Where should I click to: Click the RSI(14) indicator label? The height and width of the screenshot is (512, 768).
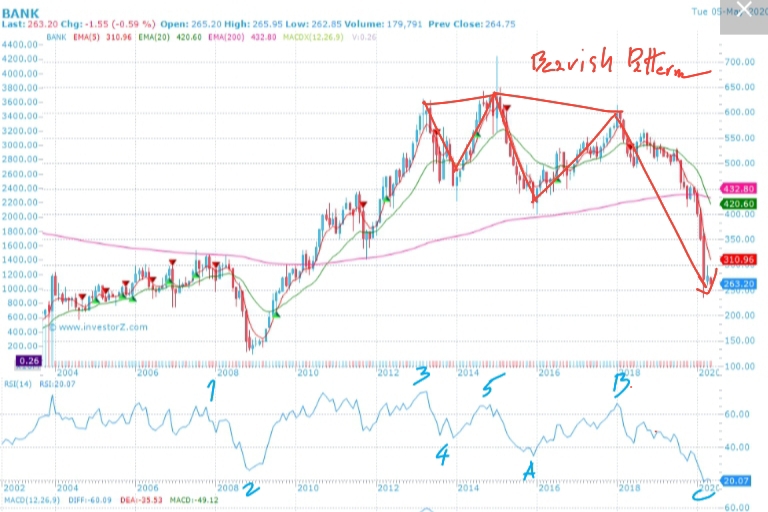point(18,384)
